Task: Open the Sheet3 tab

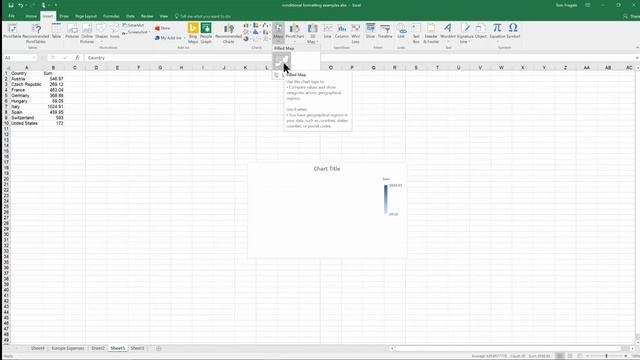Action: point(138,348)
